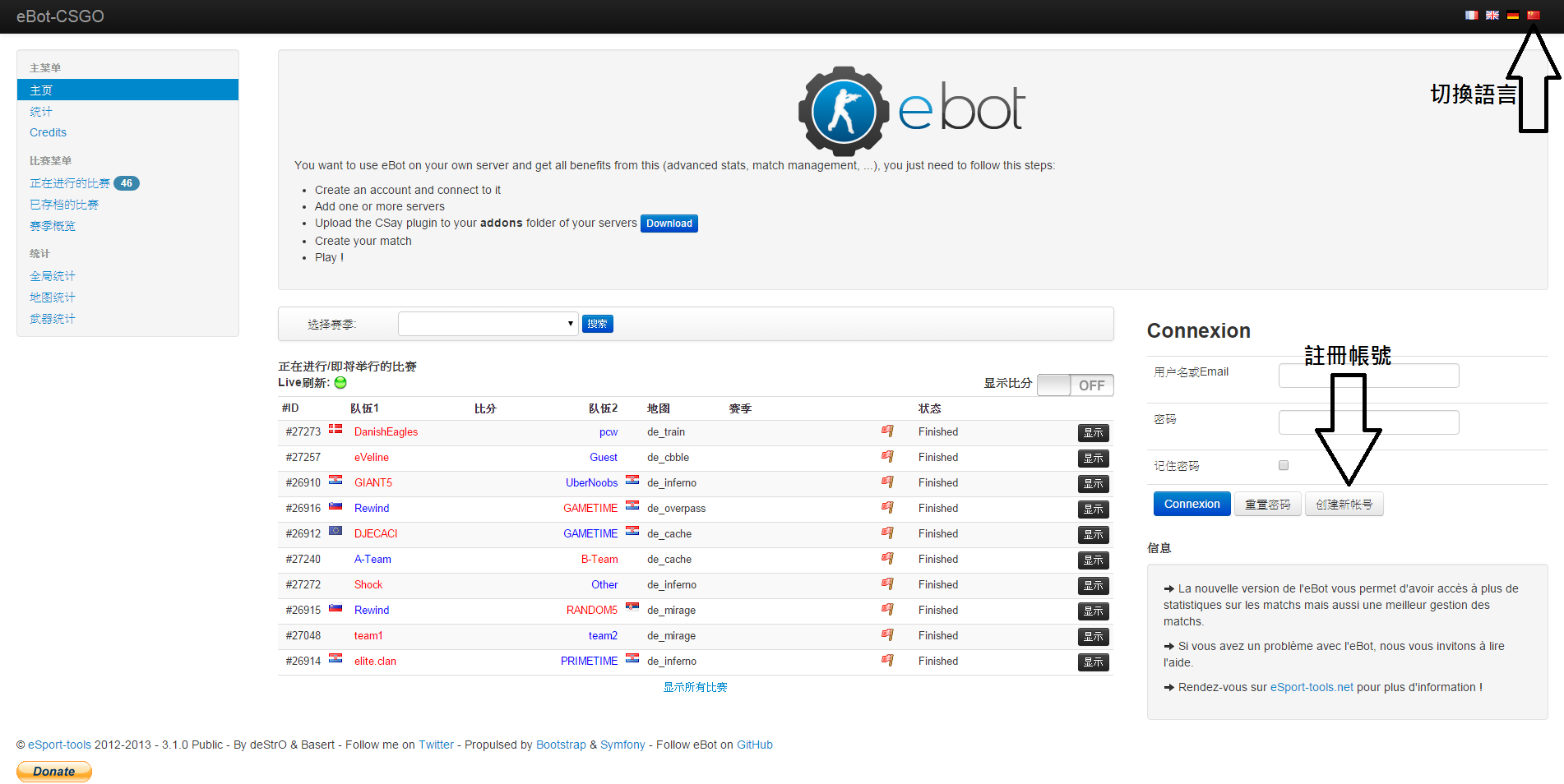Click the status flag icon for match #27273
The width and height of the screenshot is (1564, 784).
click(x=887, y=431)
